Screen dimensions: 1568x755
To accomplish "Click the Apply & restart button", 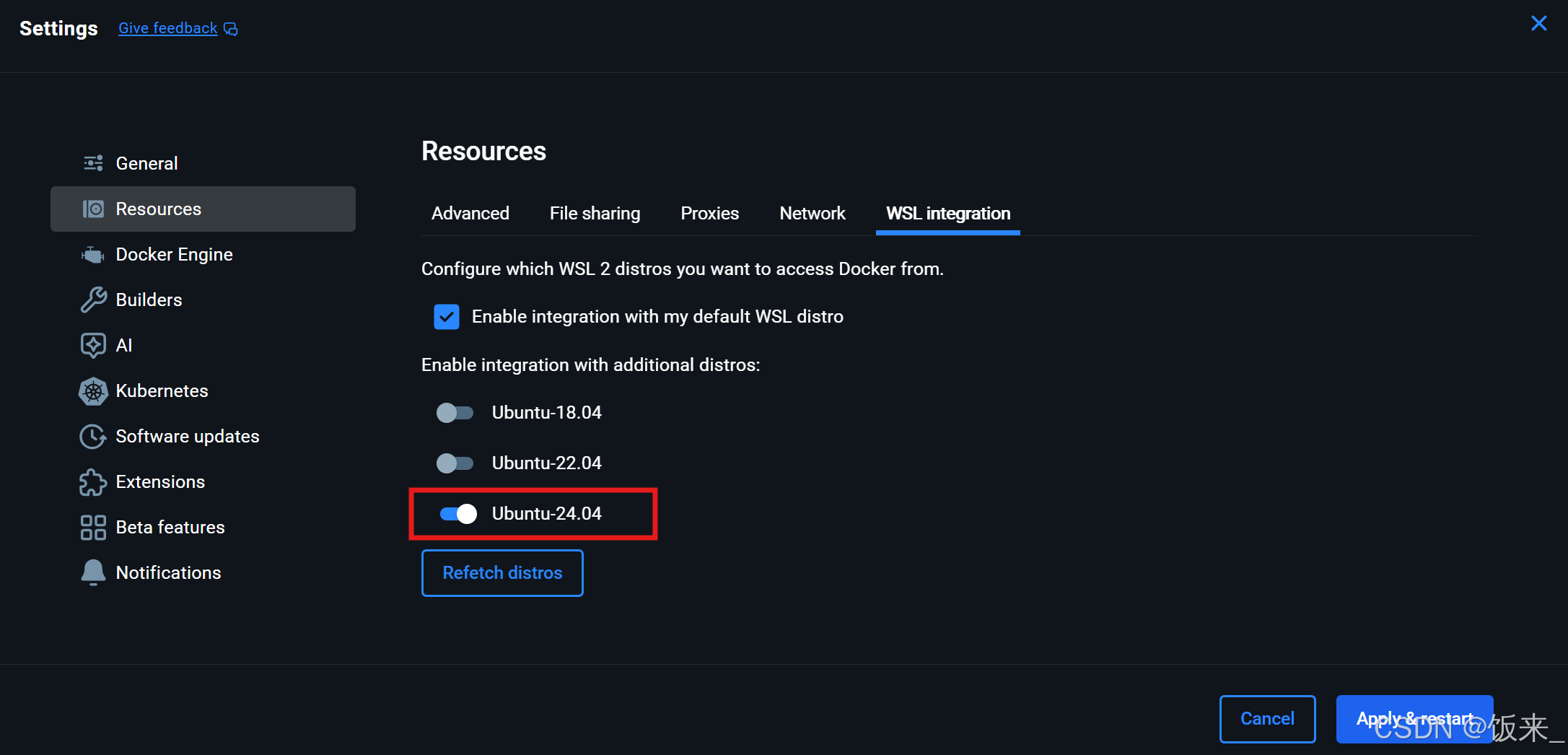I will pos(1414,719).
